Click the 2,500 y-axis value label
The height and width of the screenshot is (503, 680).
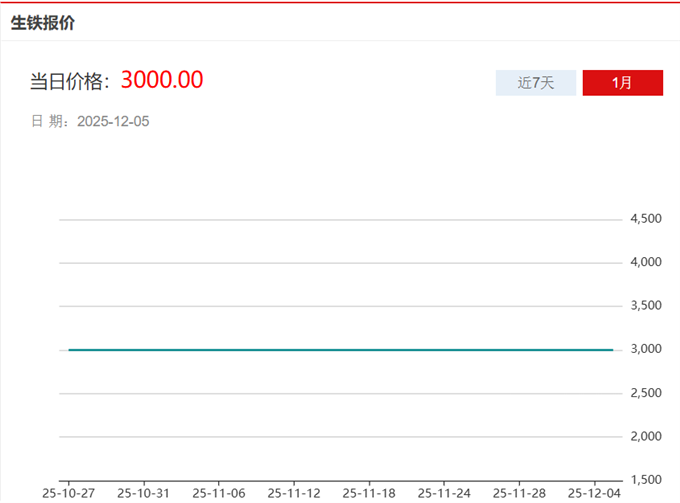click(x=646, y=393)
